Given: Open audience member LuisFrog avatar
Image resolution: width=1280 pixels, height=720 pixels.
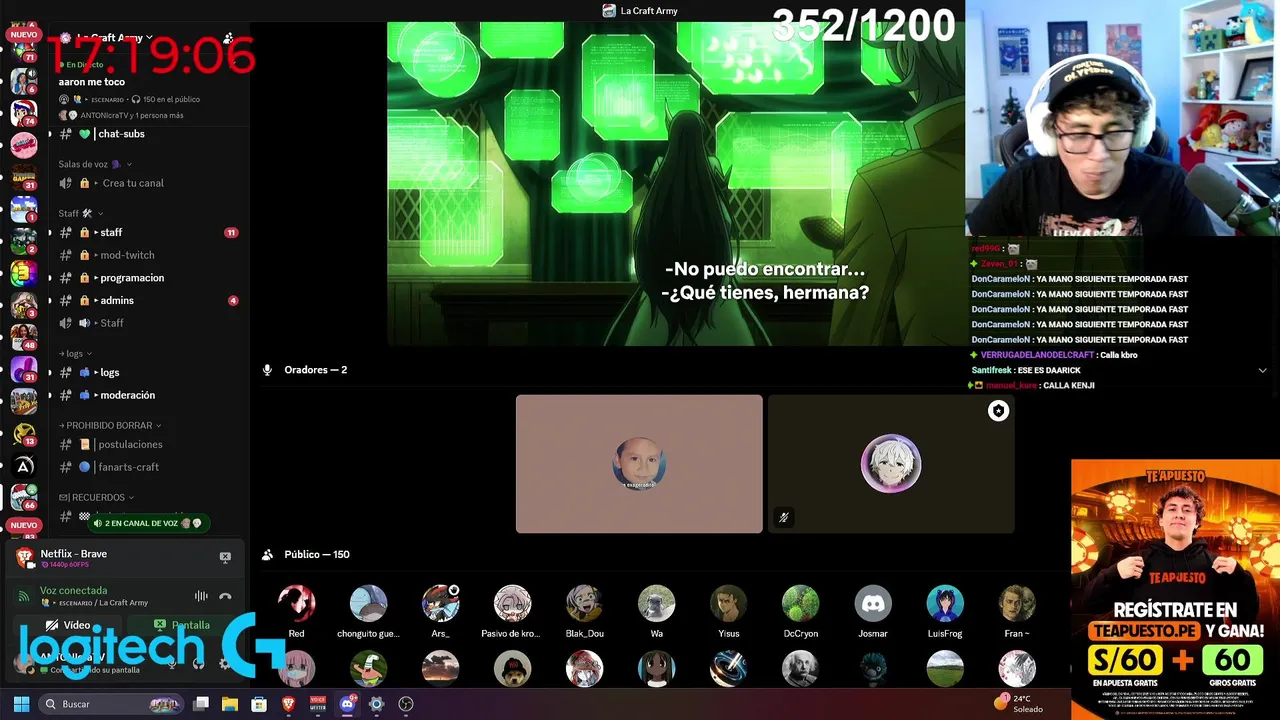Looking at the screenshot, I should tap(945, 604).
